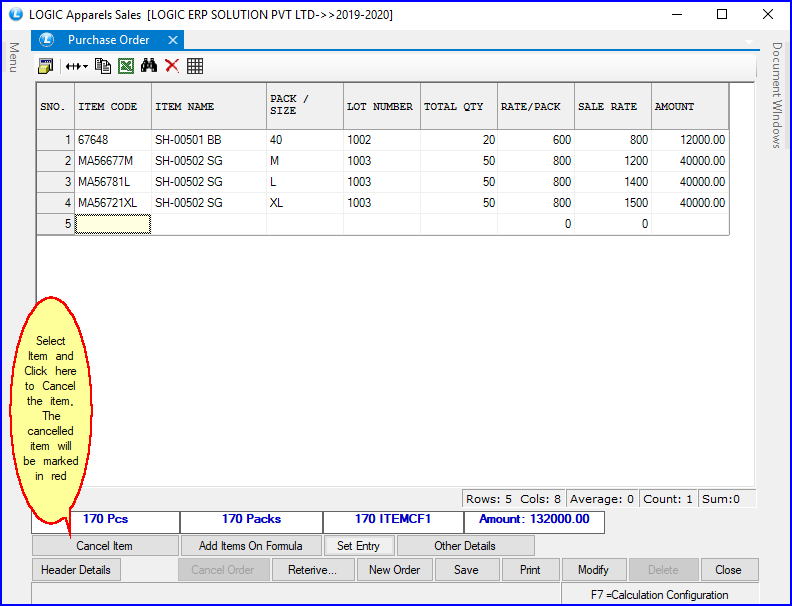Viewport: 792px width, 606px height.
Task: Click sale rate cell 1400
Action: (613, 182)
